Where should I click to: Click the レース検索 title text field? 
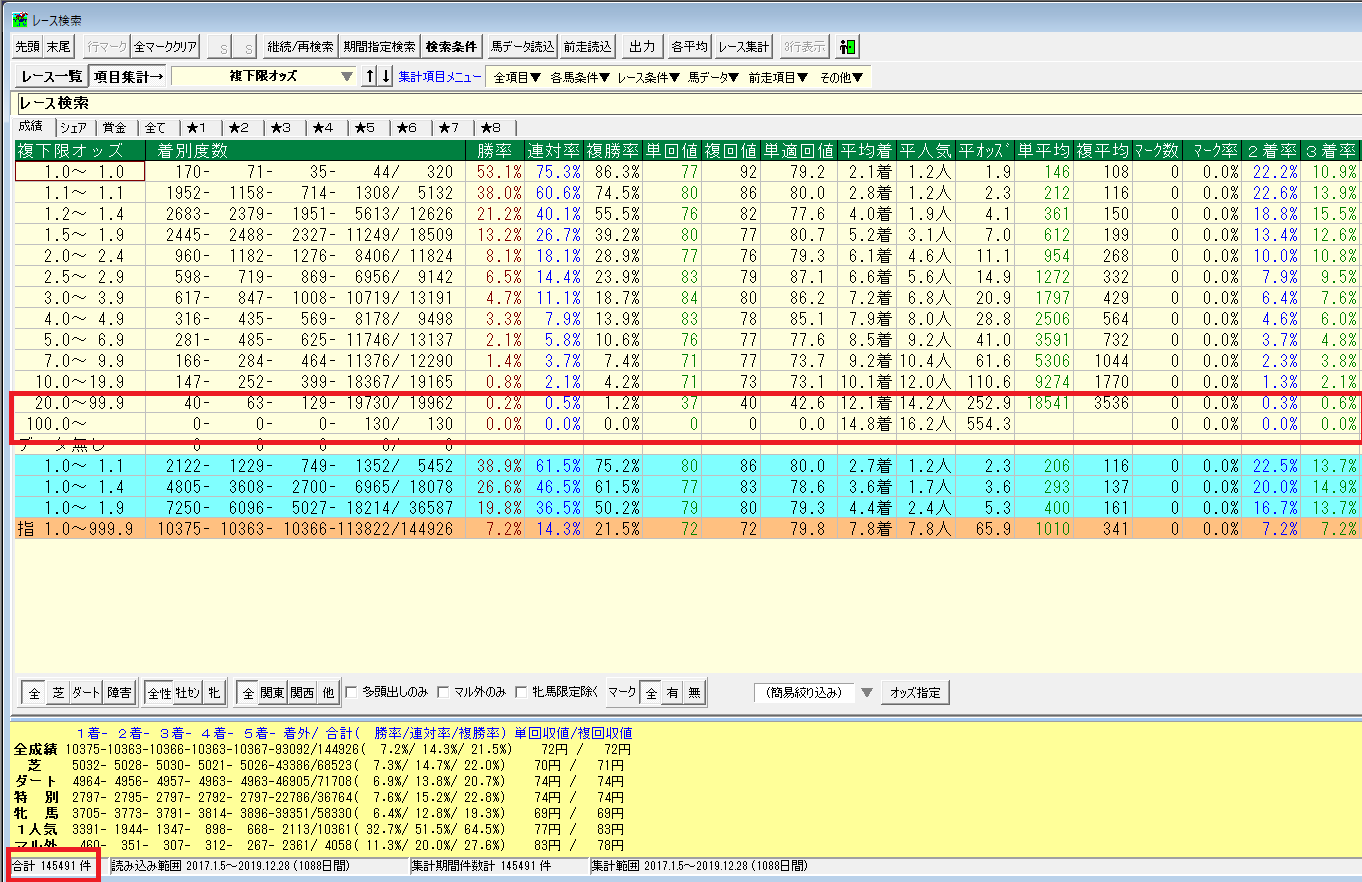(x=688, y=102)
